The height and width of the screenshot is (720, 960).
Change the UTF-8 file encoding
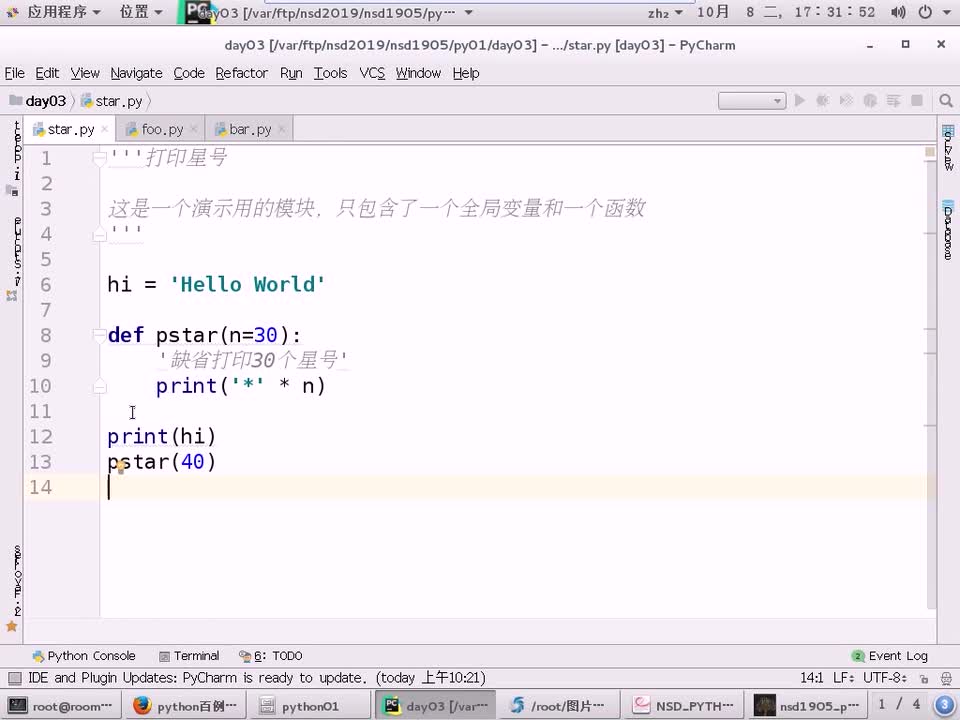885,678
